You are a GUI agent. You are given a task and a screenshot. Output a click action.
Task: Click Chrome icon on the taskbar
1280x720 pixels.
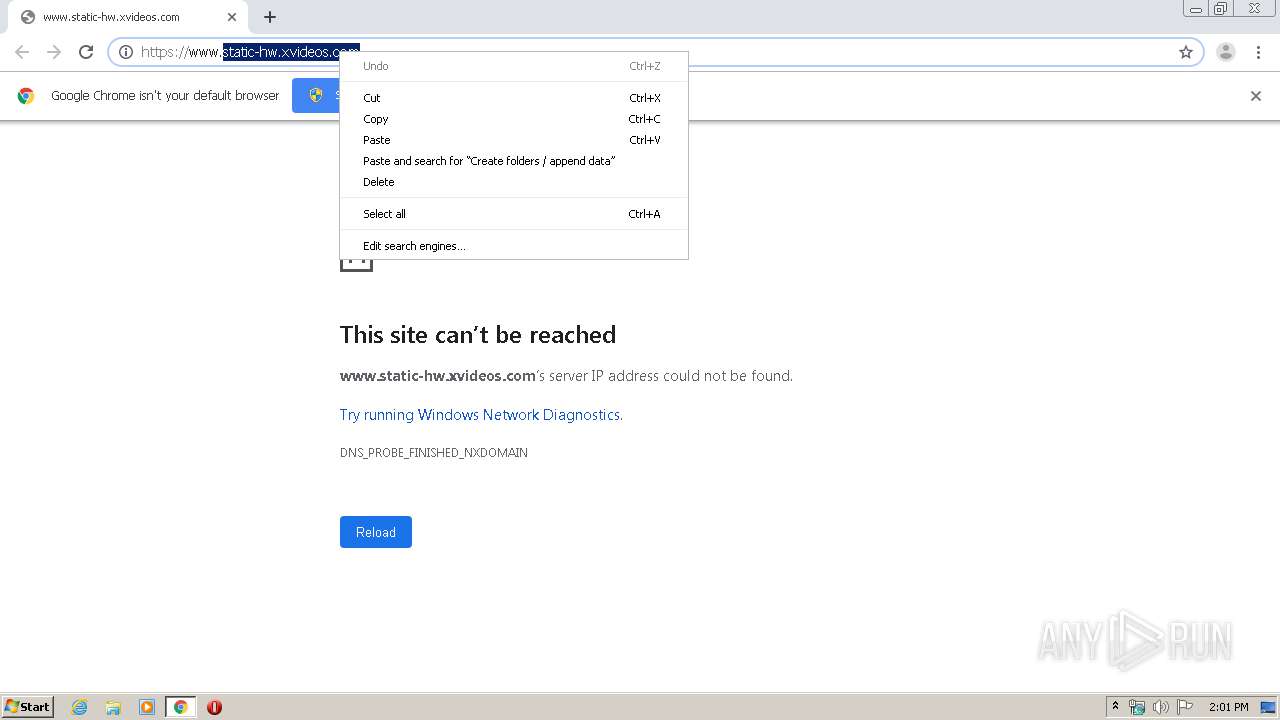[181, 707]
